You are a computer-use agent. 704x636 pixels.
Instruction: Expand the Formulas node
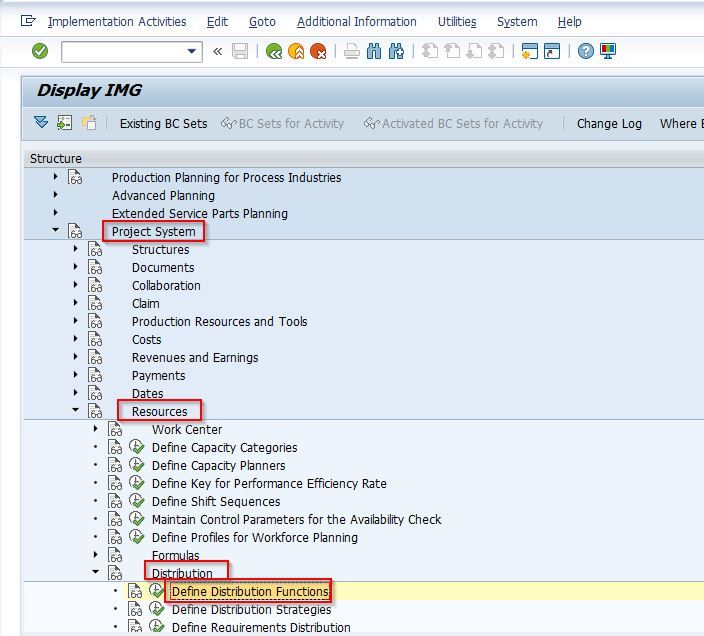[95, 555]
